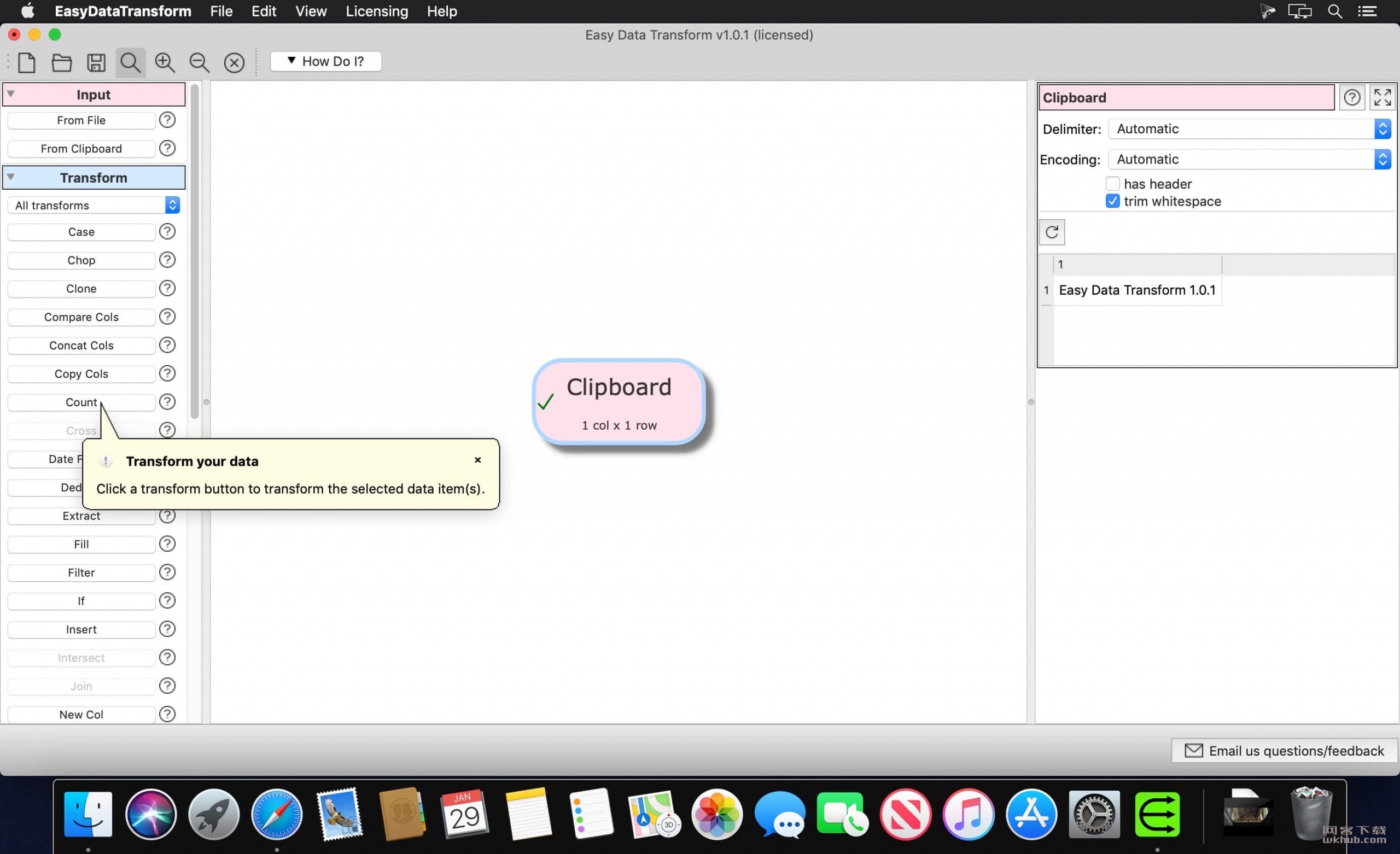
Task: Open help for the Count transform
Action: pos(167,402)
